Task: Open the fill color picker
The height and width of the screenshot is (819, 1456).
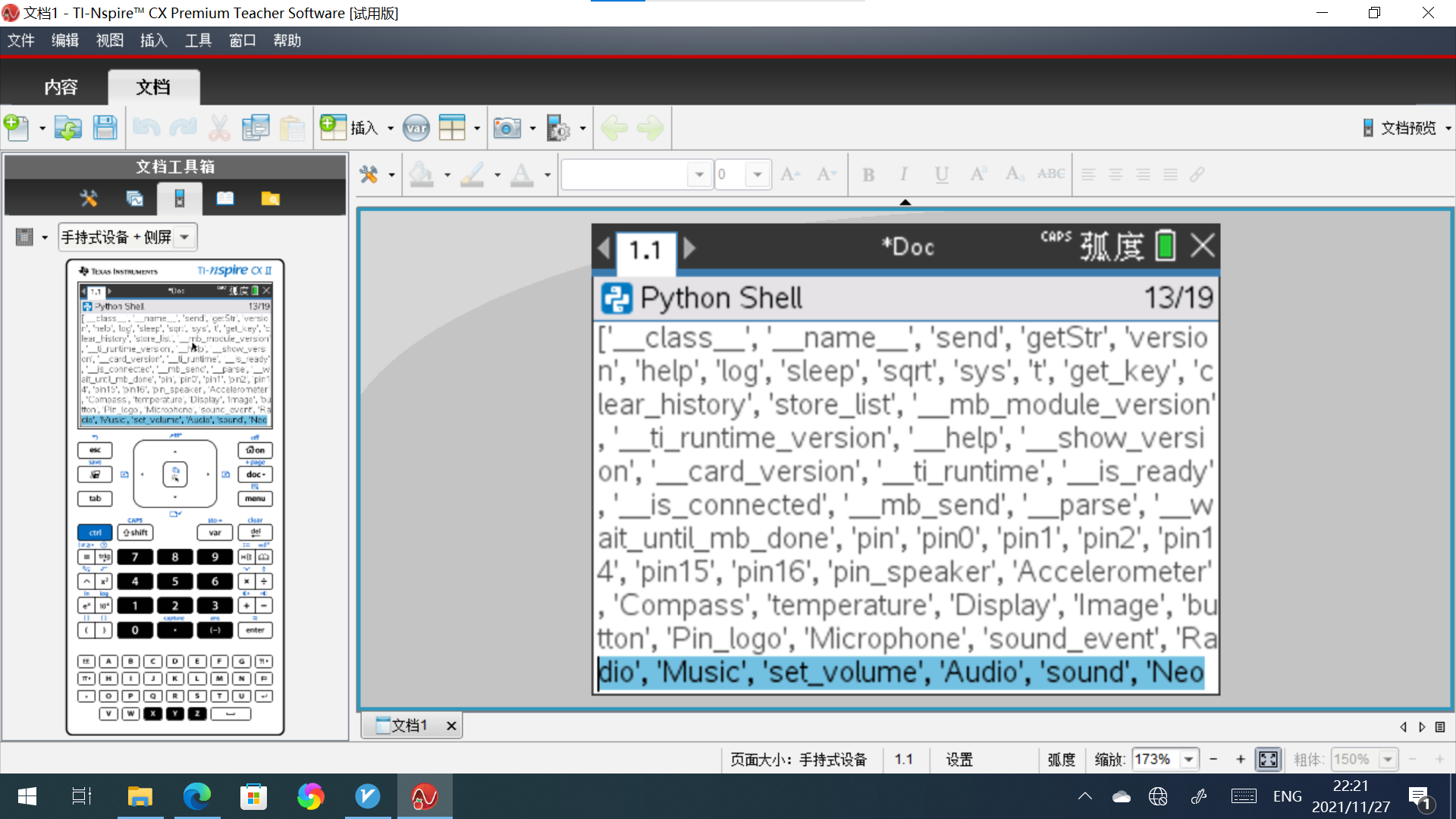Action: click(422, 174)
